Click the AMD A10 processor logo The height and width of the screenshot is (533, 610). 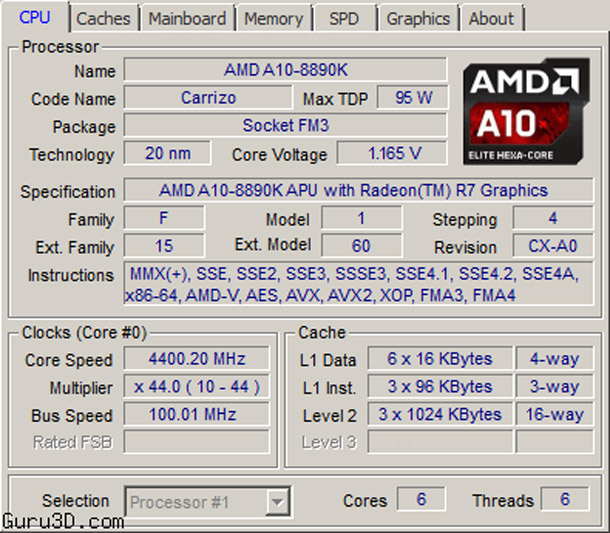click(x=527, y=112)
